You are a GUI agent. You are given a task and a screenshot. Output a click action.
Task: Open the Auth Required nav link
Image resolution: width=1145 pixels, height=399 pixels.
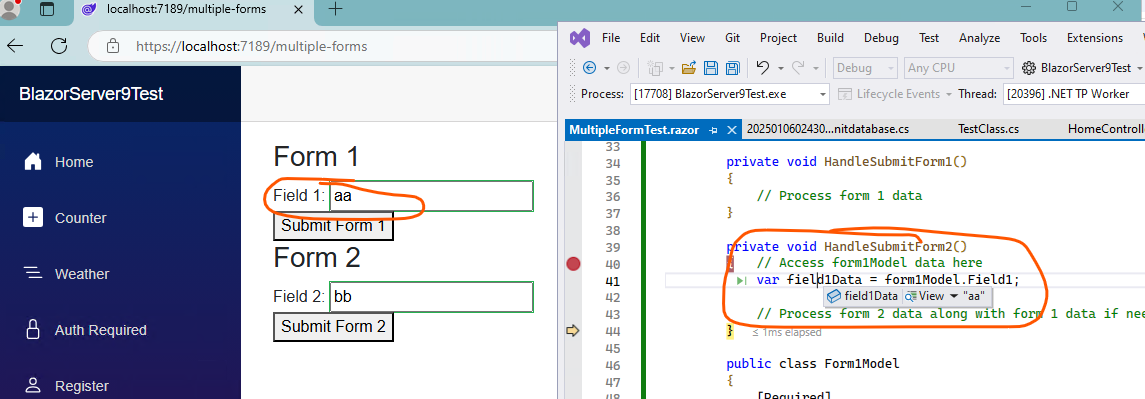[100, 330]
